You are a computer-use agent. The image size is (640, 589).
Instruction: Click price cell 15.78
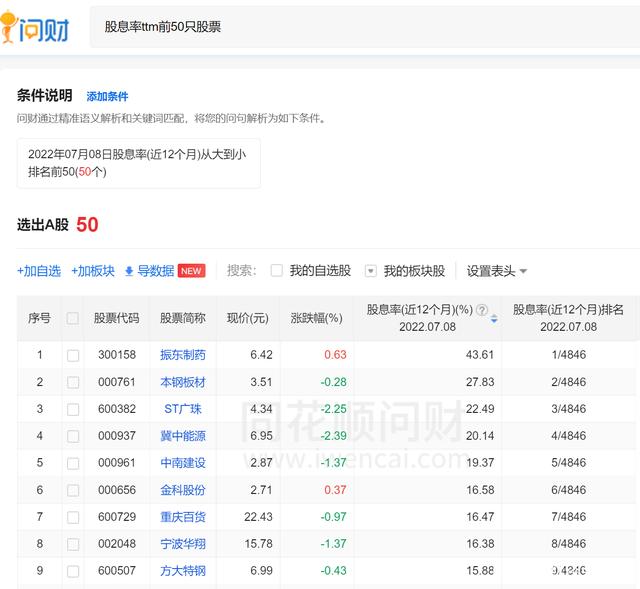point(258,544)
